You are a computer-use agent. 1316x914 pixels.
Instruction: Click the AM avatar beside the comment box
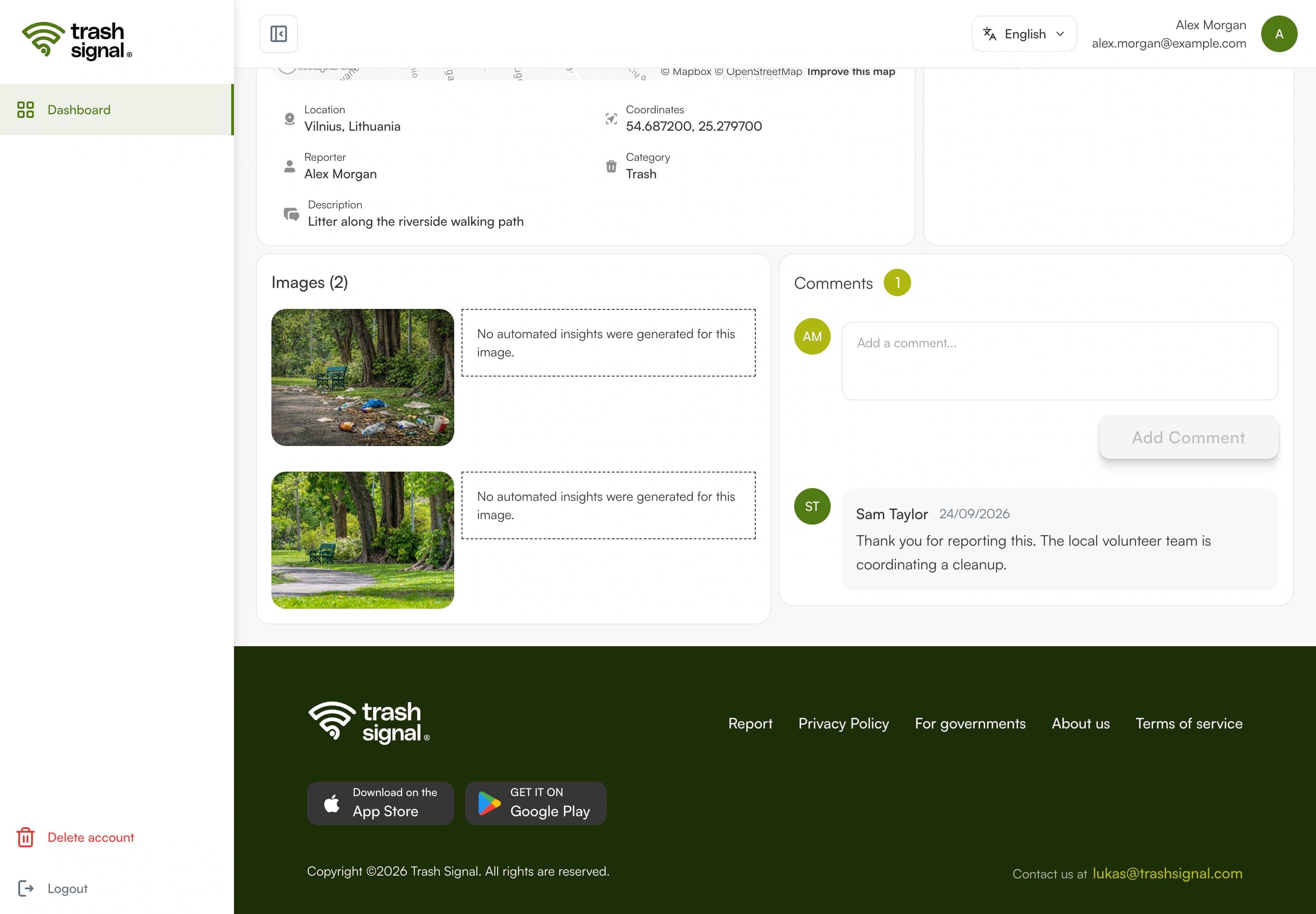pos(812,336)
